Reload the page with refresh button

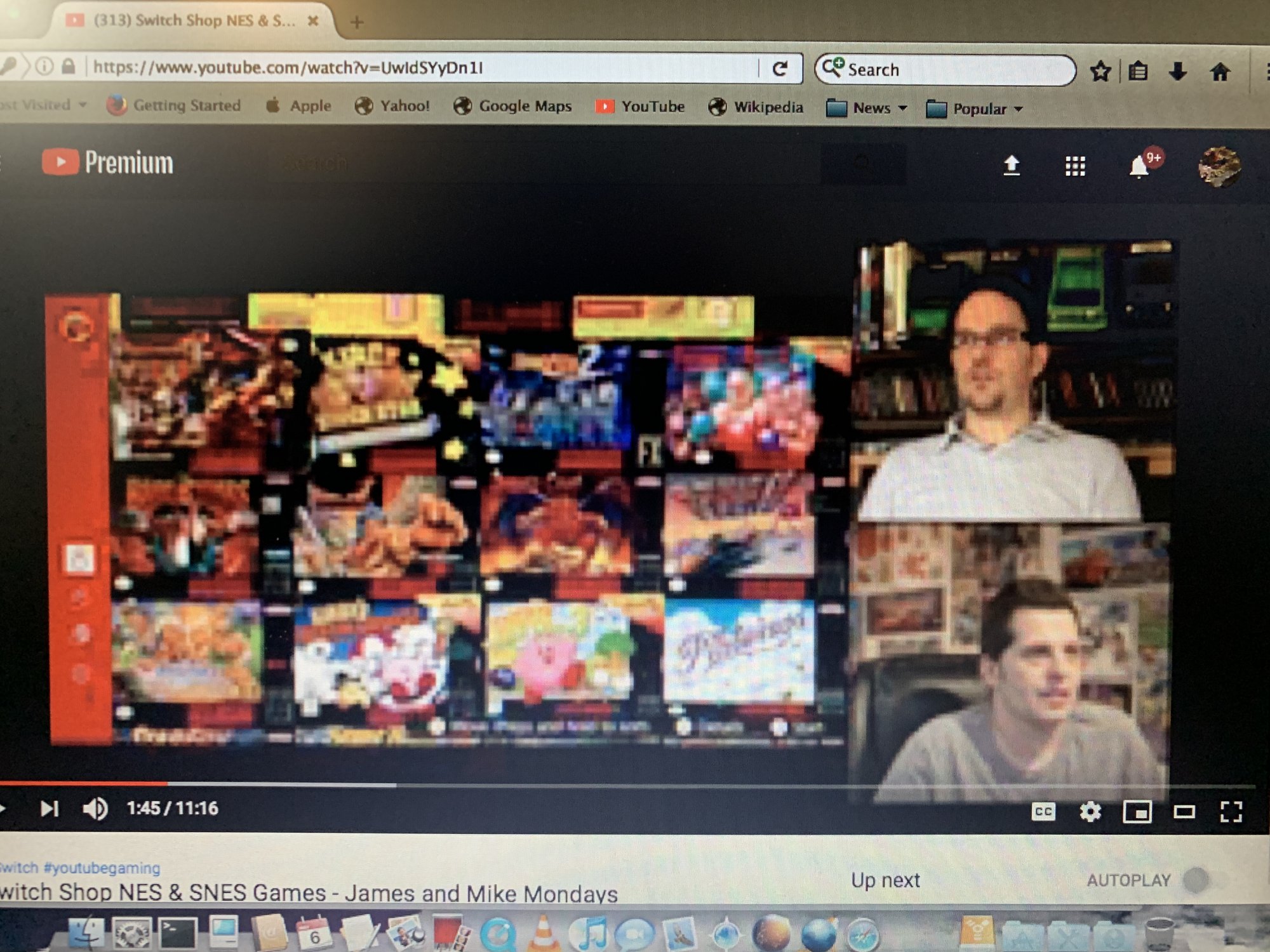click(x=780, y=69)
